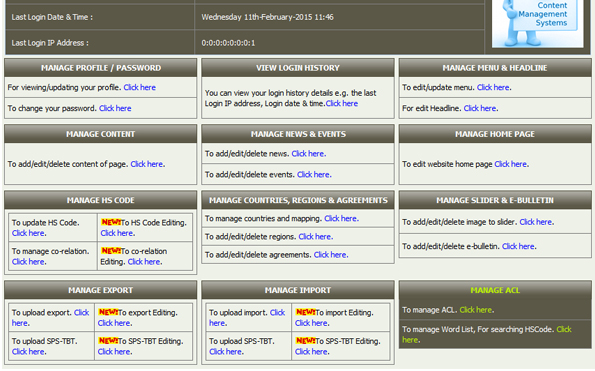Follow the change password 'Click here' link

pos(115,108)
